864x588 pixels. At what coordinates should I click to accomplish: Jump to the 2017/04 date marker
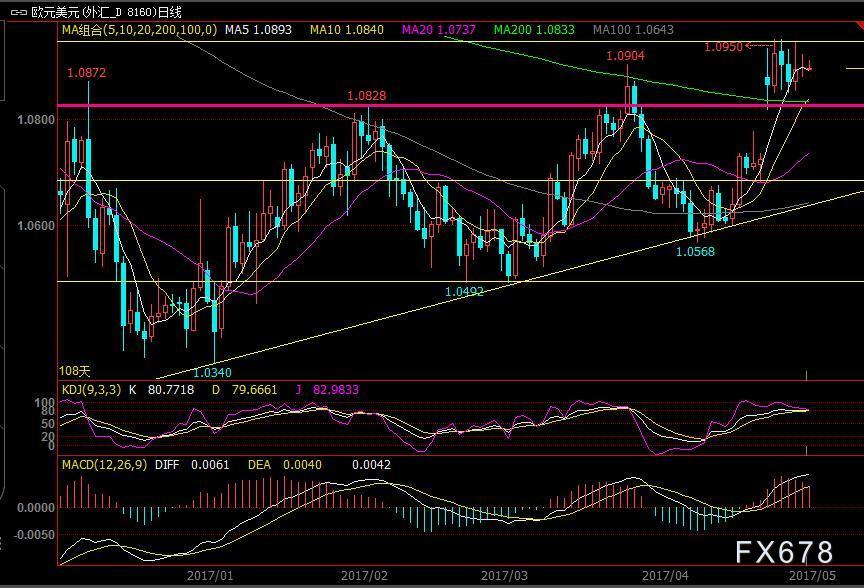point(665,576)
